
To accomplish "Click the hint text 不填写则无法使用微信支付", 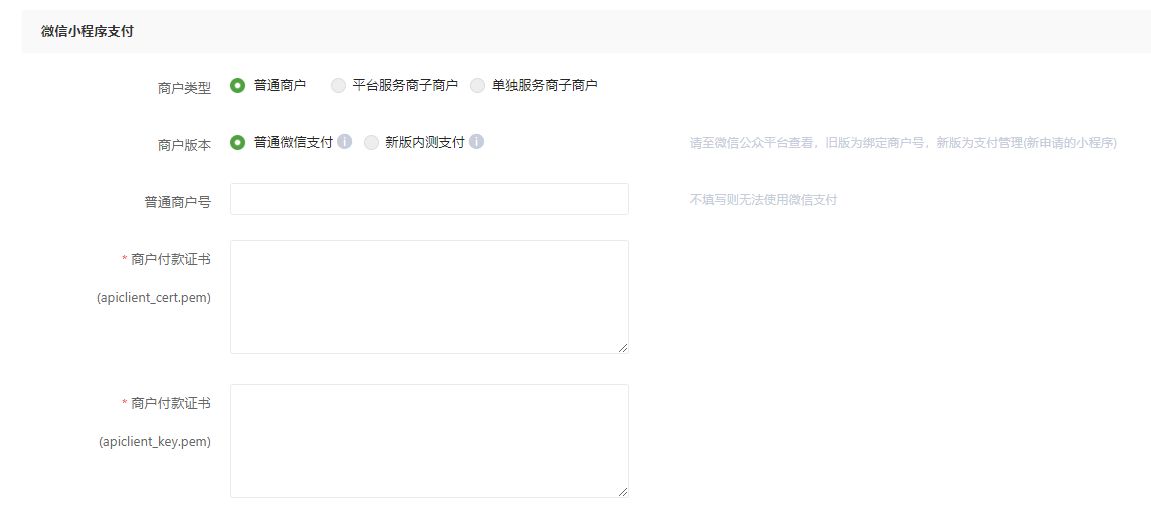I will pos(763,200).
